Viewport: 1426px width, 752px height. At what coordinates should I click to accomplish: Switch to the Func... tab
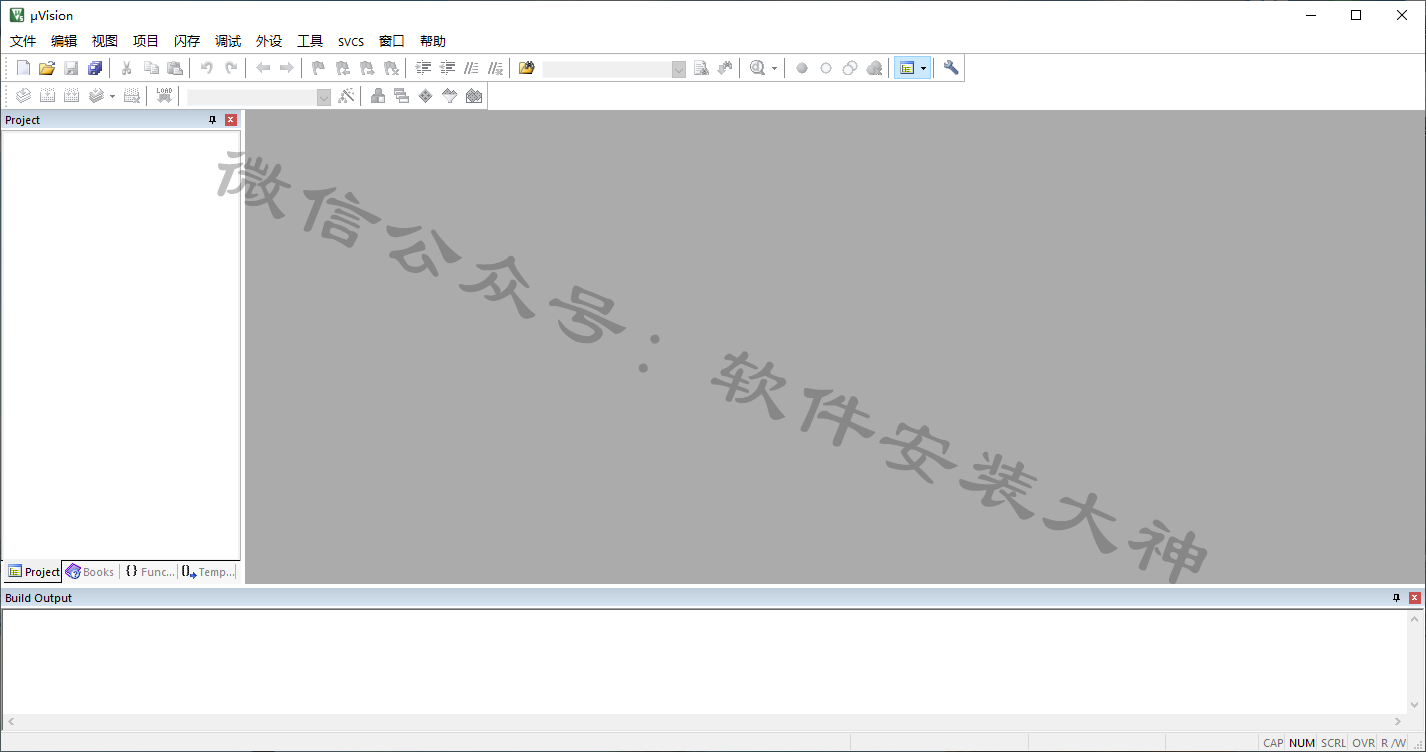click(150, 572)
